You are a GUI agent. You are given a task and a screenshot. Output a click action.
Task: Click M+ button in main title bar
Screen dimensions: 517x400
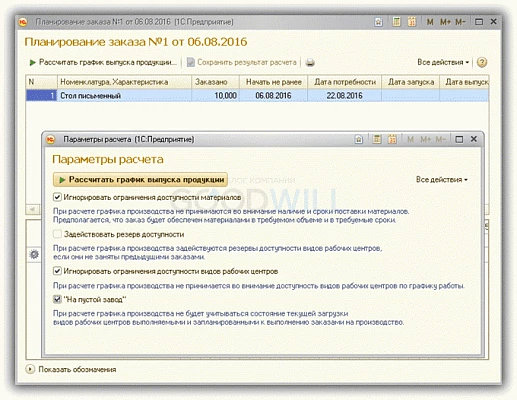445,22
